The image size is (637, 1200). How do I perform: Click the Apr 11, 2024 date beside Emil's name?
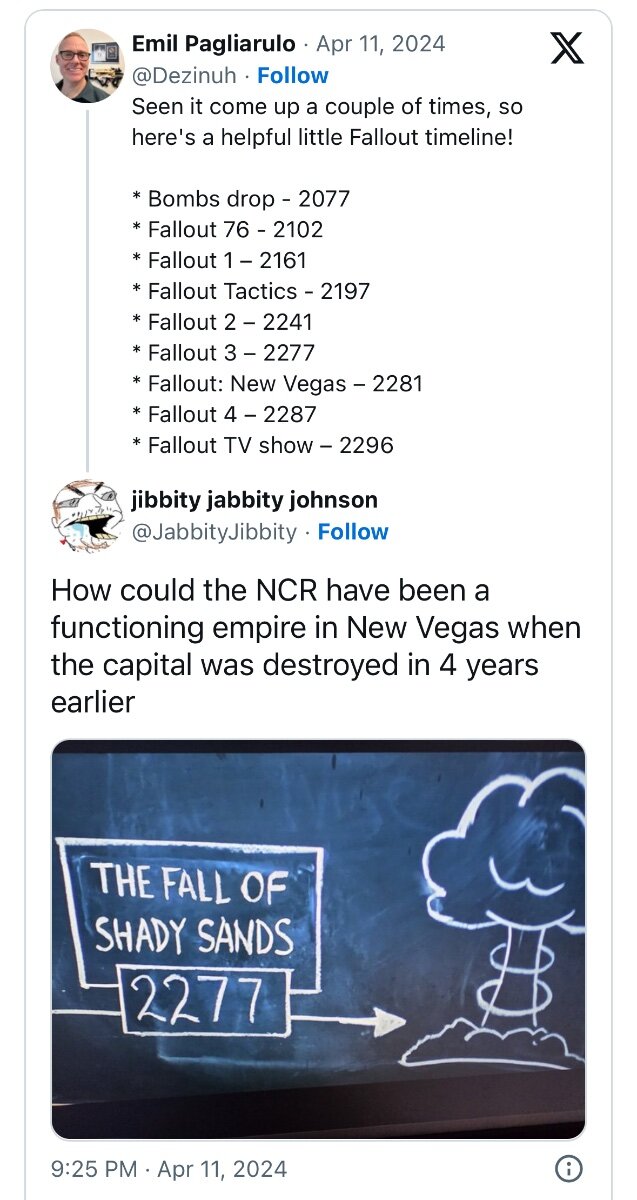click(x=381, y=44)
